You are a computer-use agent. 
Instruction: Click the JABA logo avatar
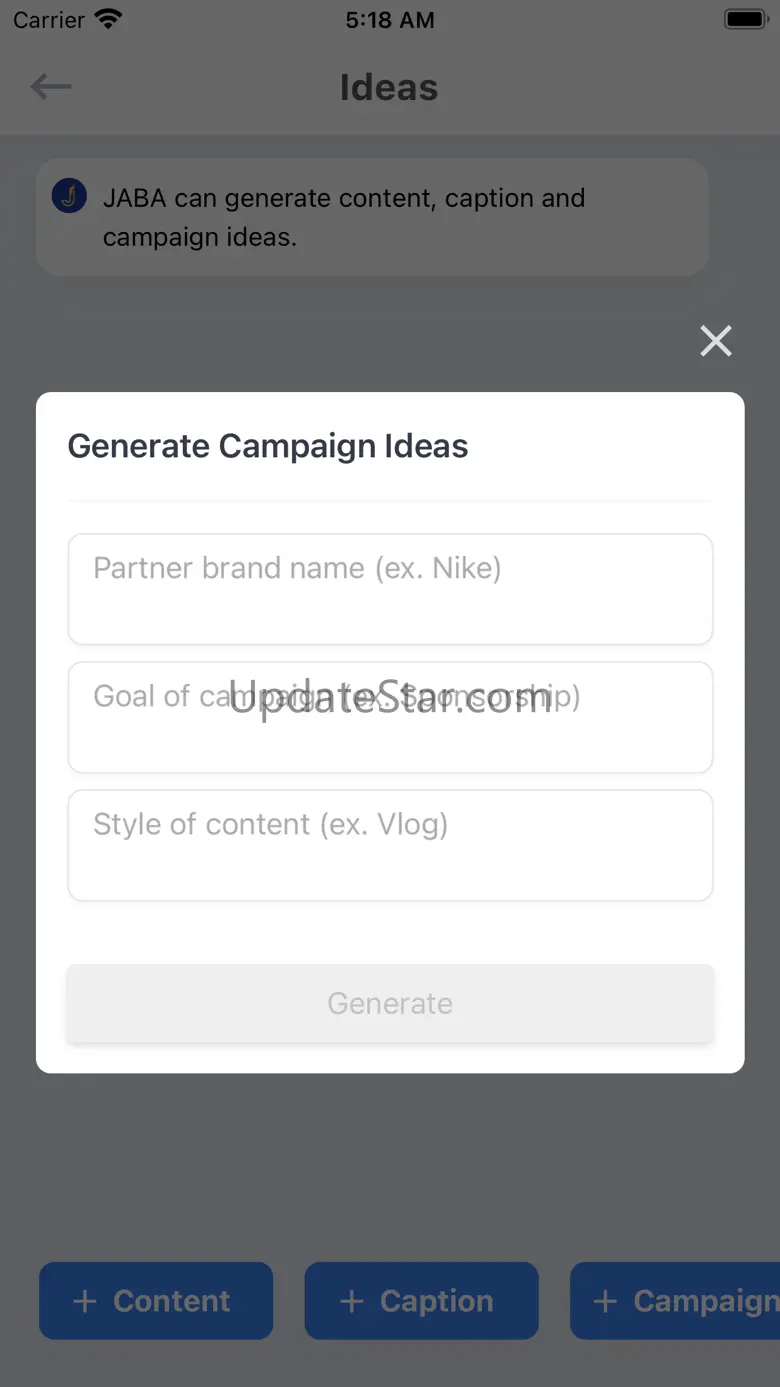point(69,196)
